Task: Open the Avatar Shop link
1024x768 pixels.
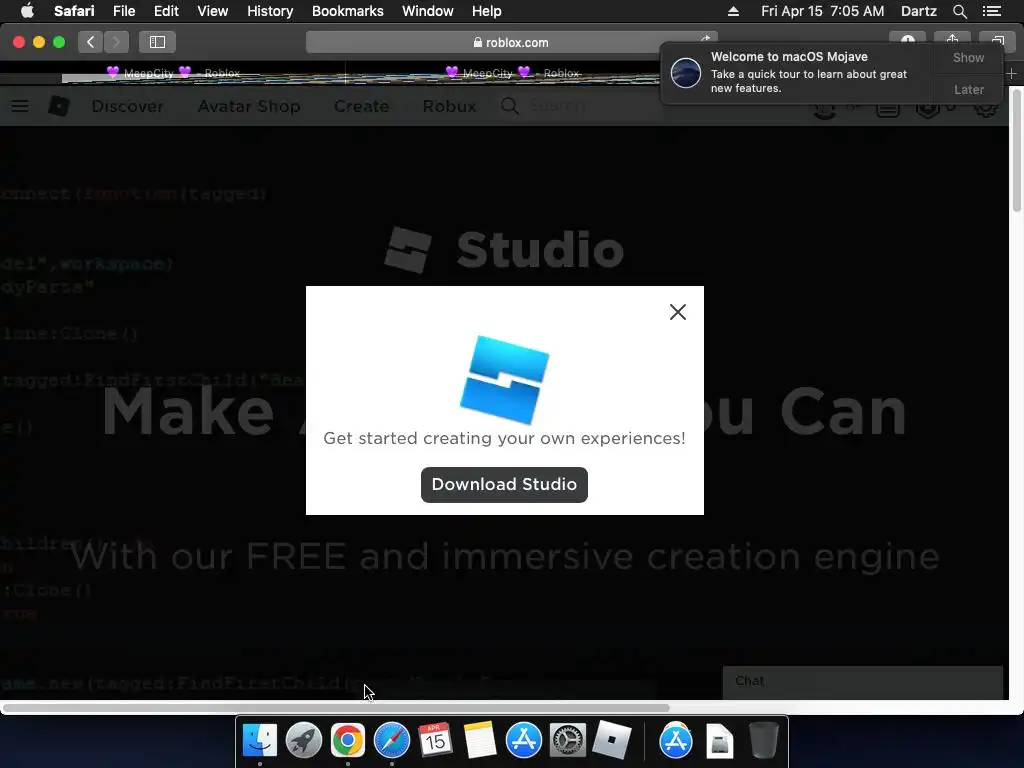Action: pyautogui.click(x=249, y=106)
